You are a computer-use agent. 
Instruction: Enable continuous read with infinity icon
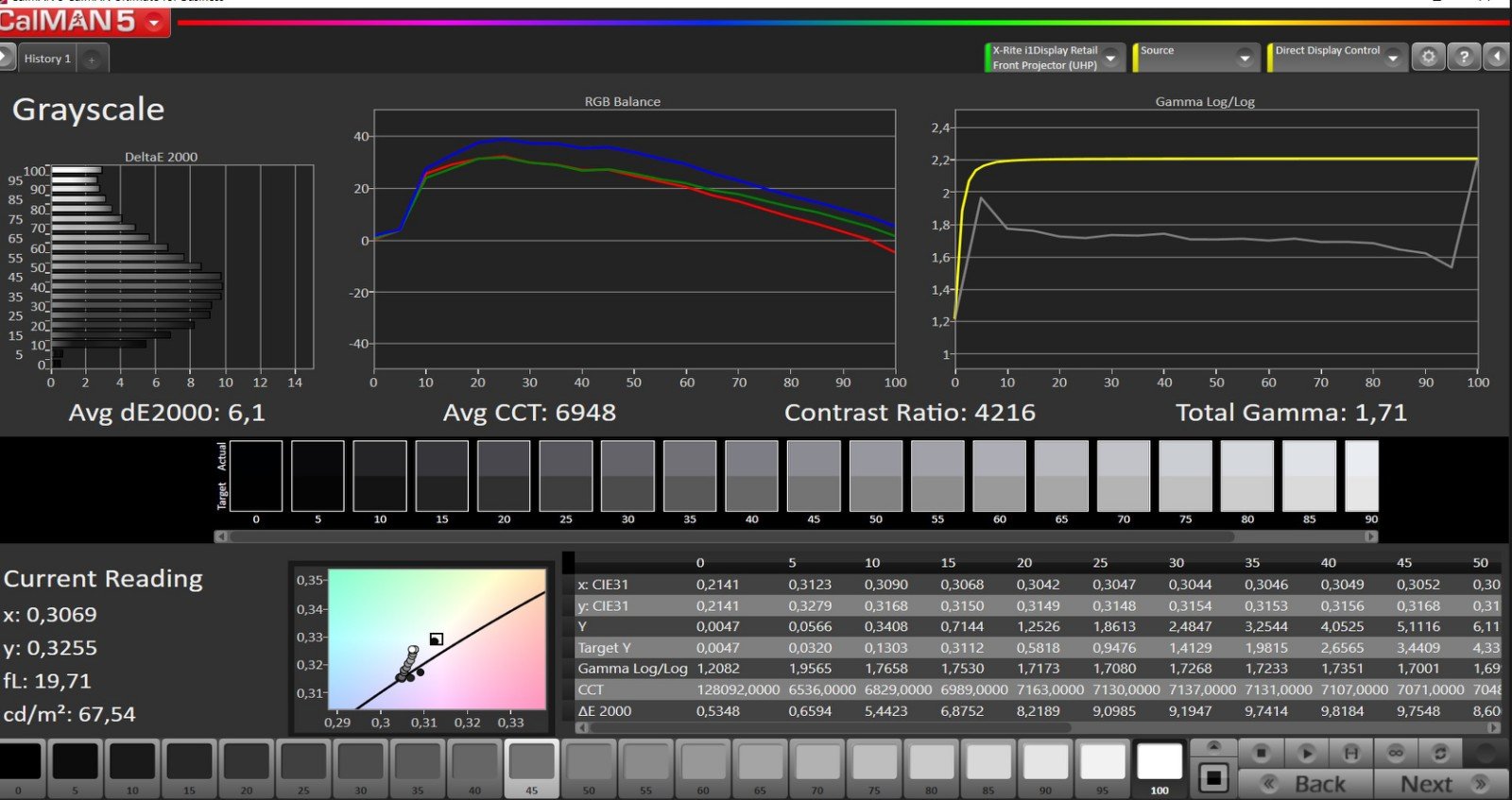[1396, 753]
